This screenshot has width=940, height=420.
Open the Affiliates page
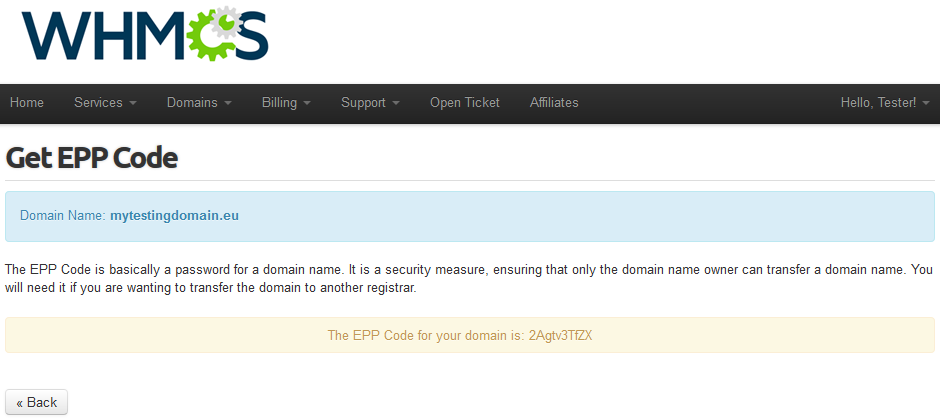point(554,102)
